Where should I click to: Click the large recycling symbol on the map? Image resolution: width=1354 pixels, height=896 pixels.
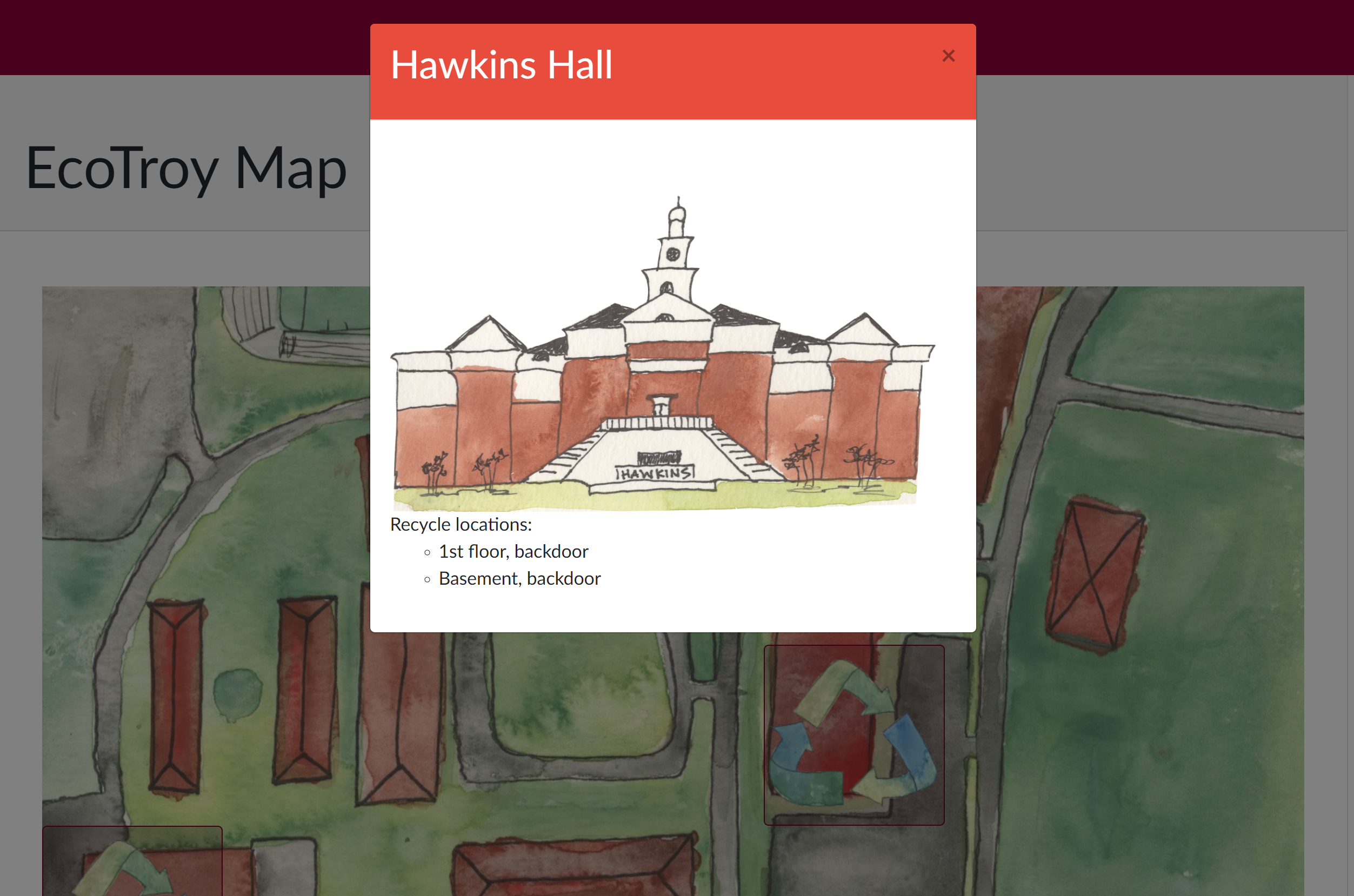pos(853,735)
